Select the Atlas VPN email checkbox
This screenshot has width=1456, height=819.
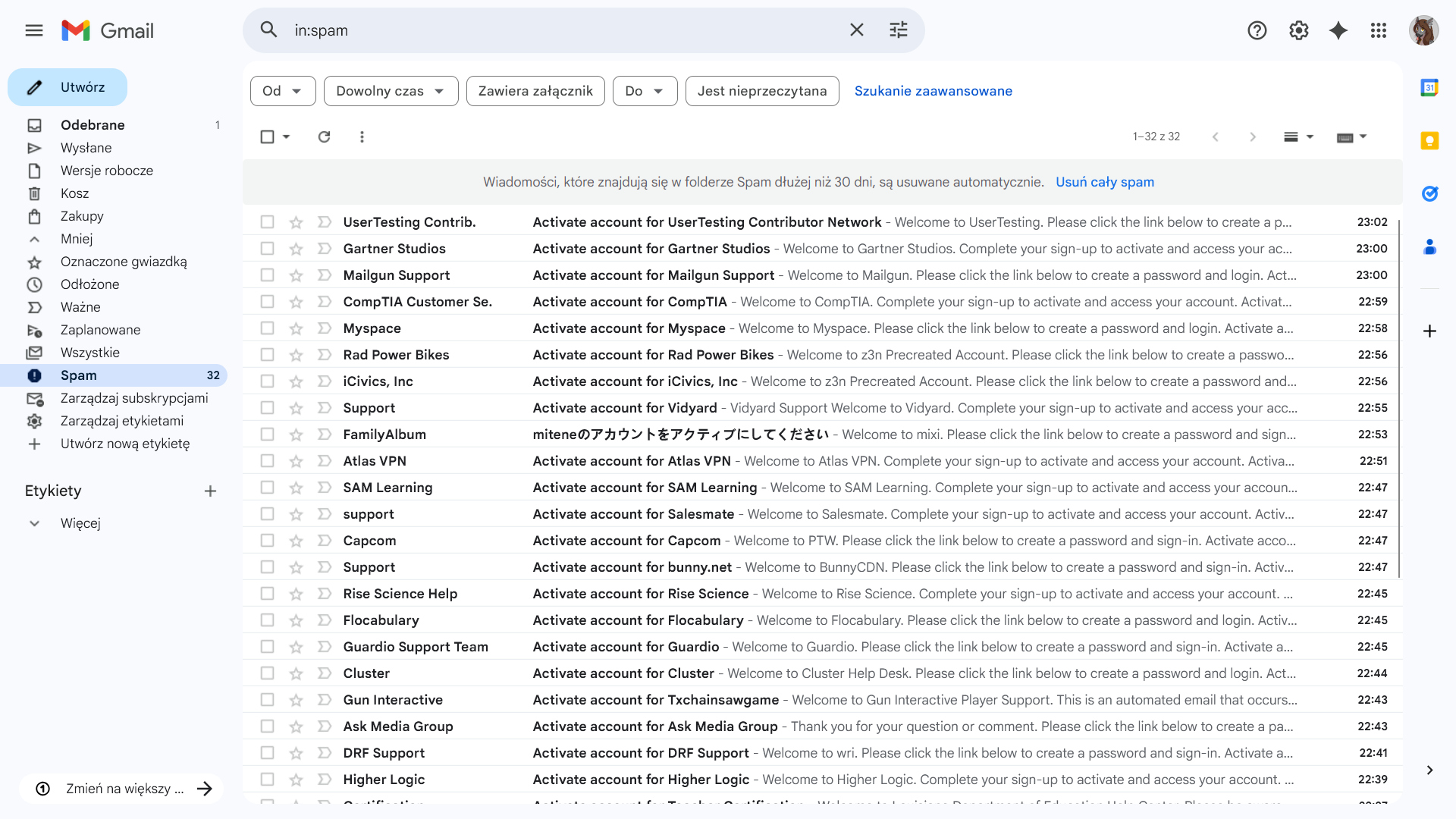click(x=267, y=461)
